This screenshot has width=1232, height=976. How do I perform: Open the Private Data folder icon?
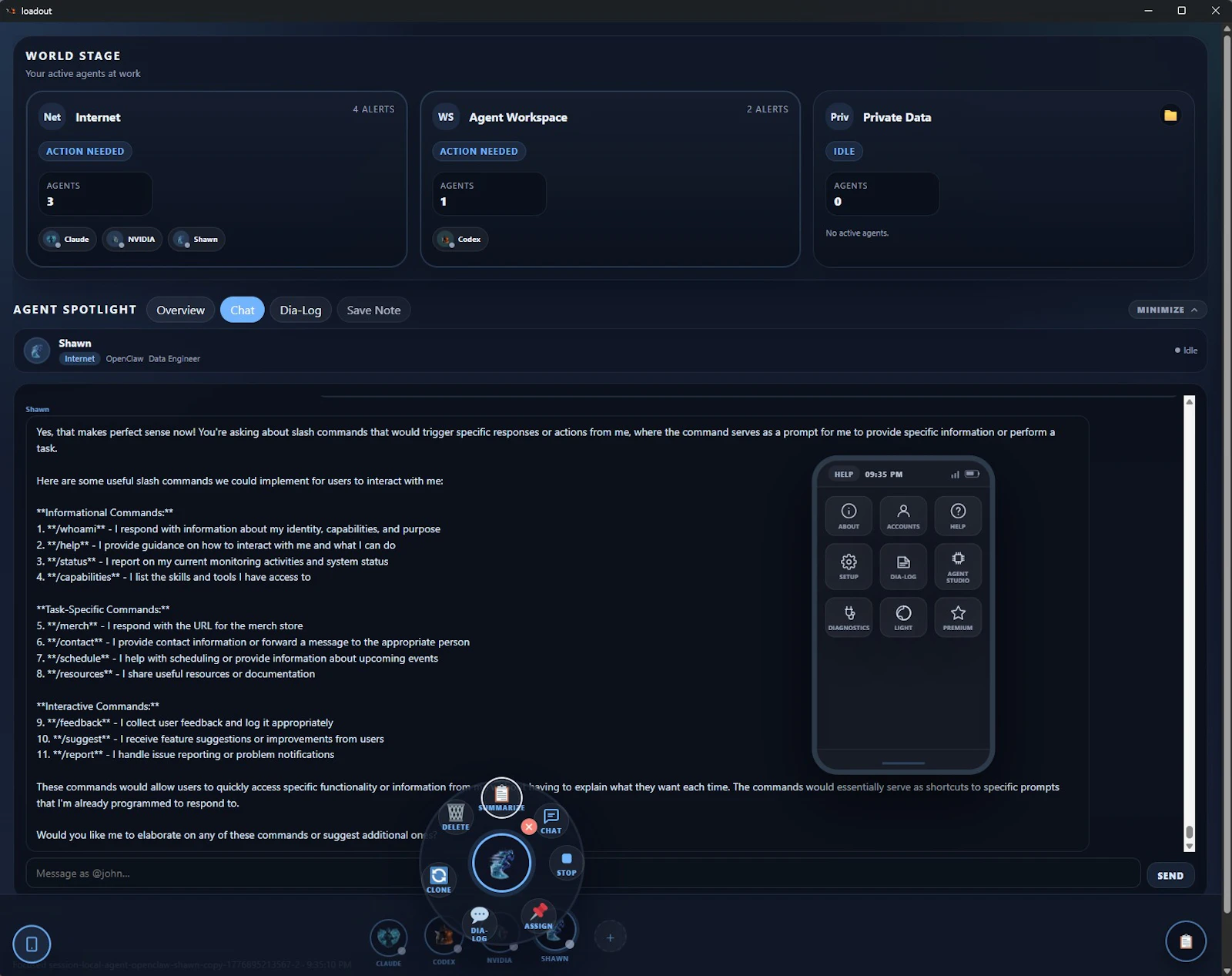pos(1170,116)
